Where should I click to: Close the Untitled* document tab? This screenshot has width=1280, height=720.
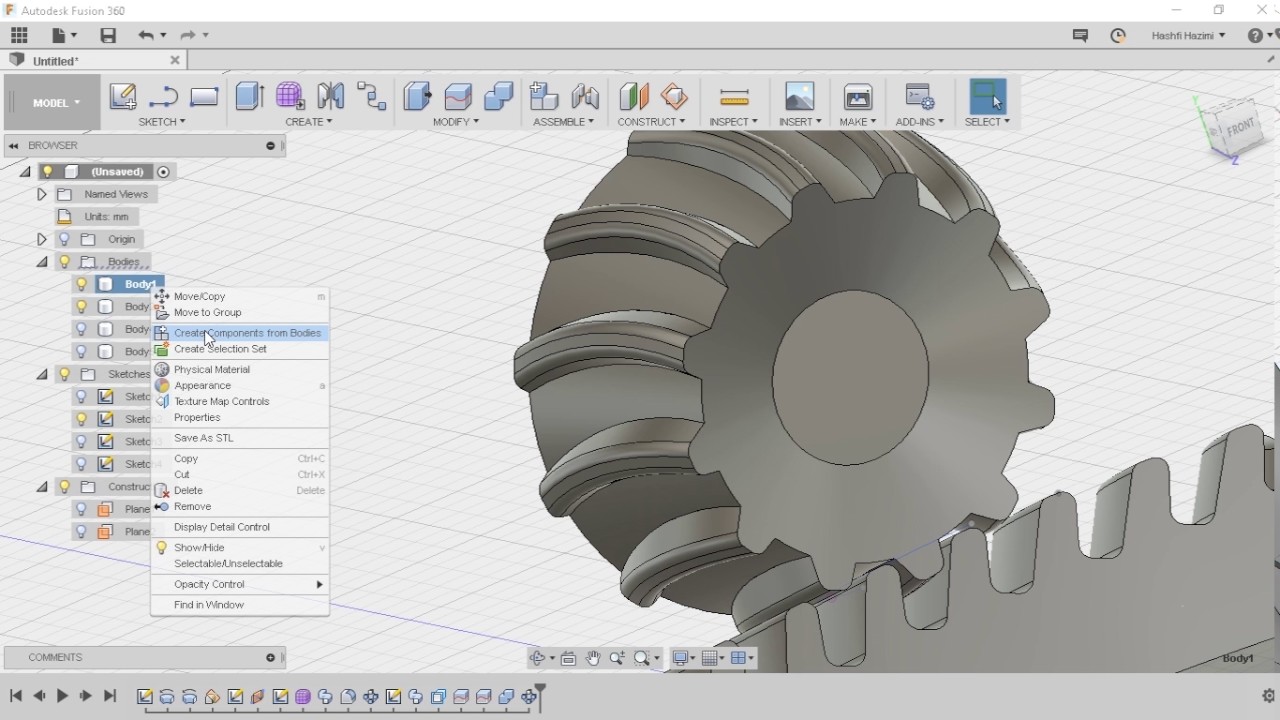(x=175, y=60)
